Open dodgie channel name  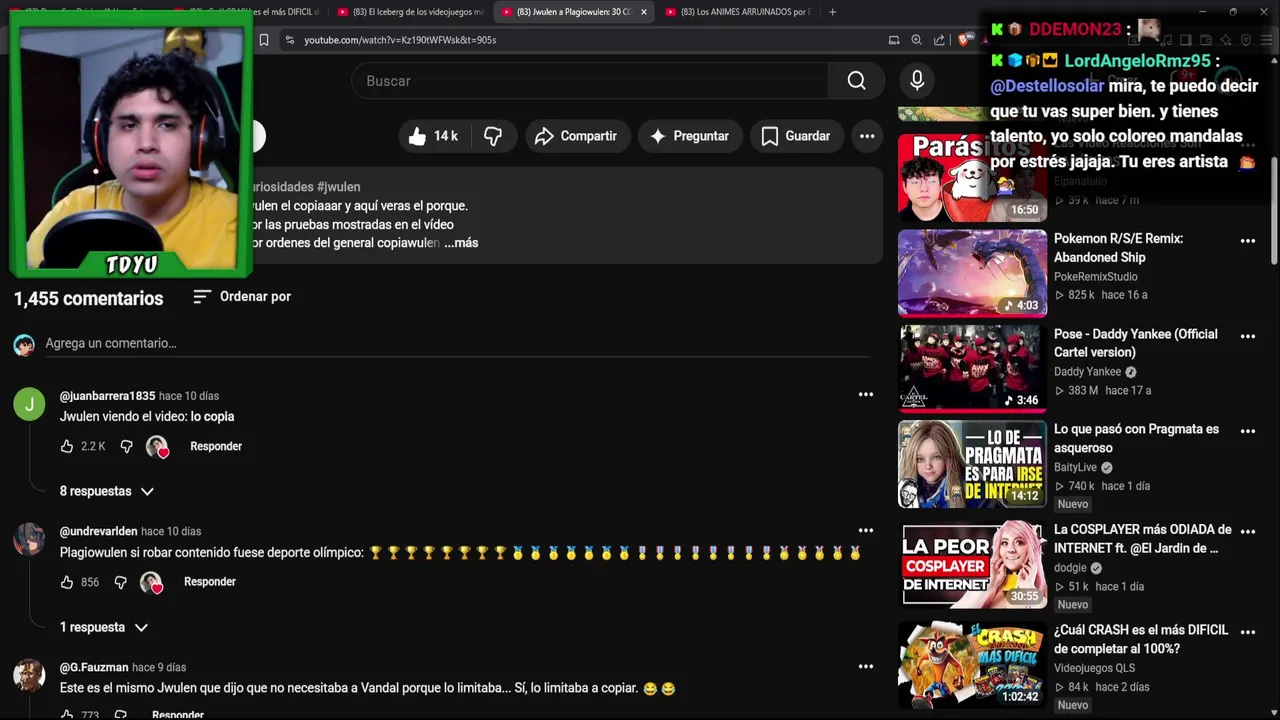(x=1071, y=568)
